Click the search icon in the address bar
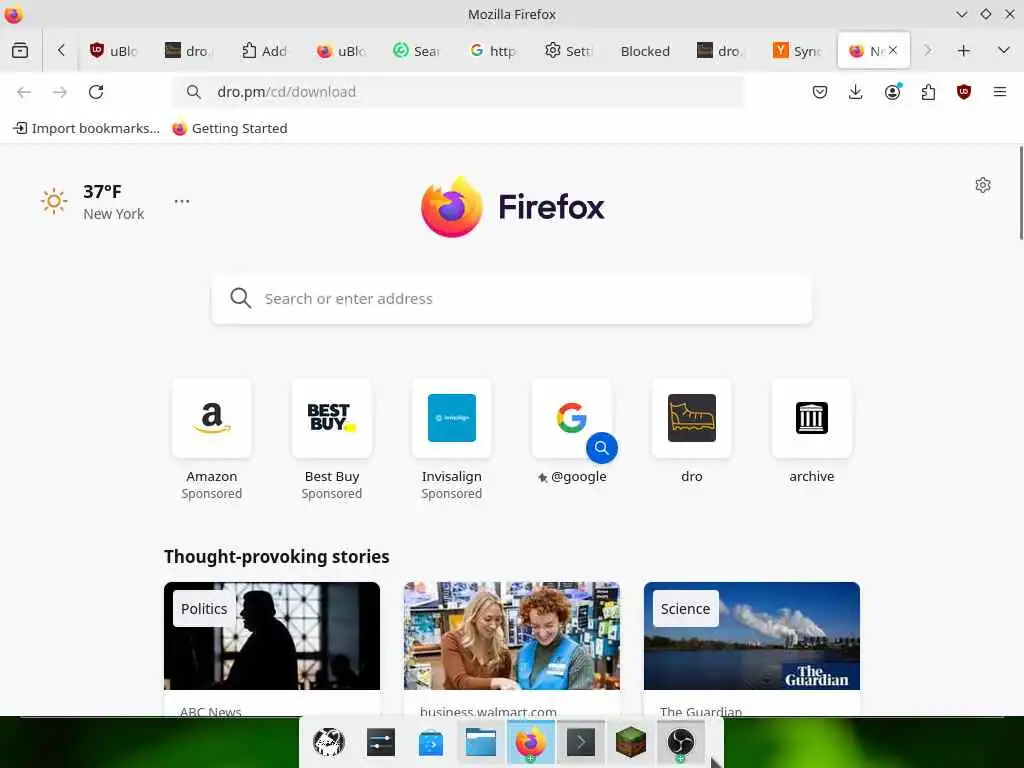 193,92
